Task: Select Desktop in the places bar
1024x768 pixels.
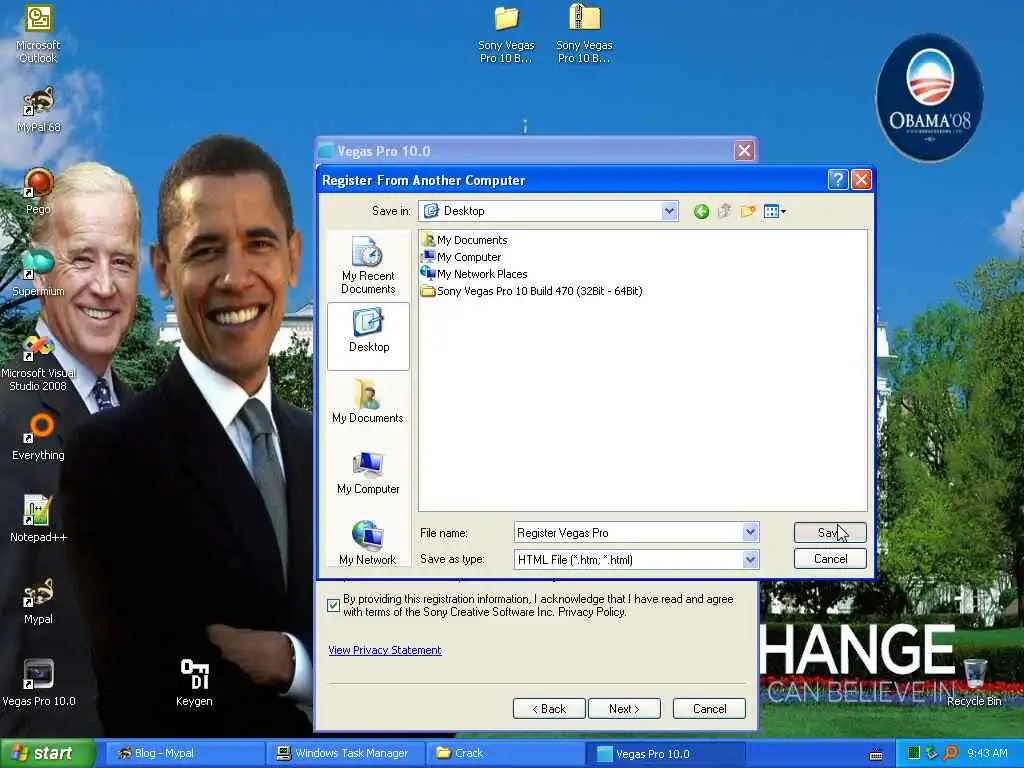Action: point(368,336)
